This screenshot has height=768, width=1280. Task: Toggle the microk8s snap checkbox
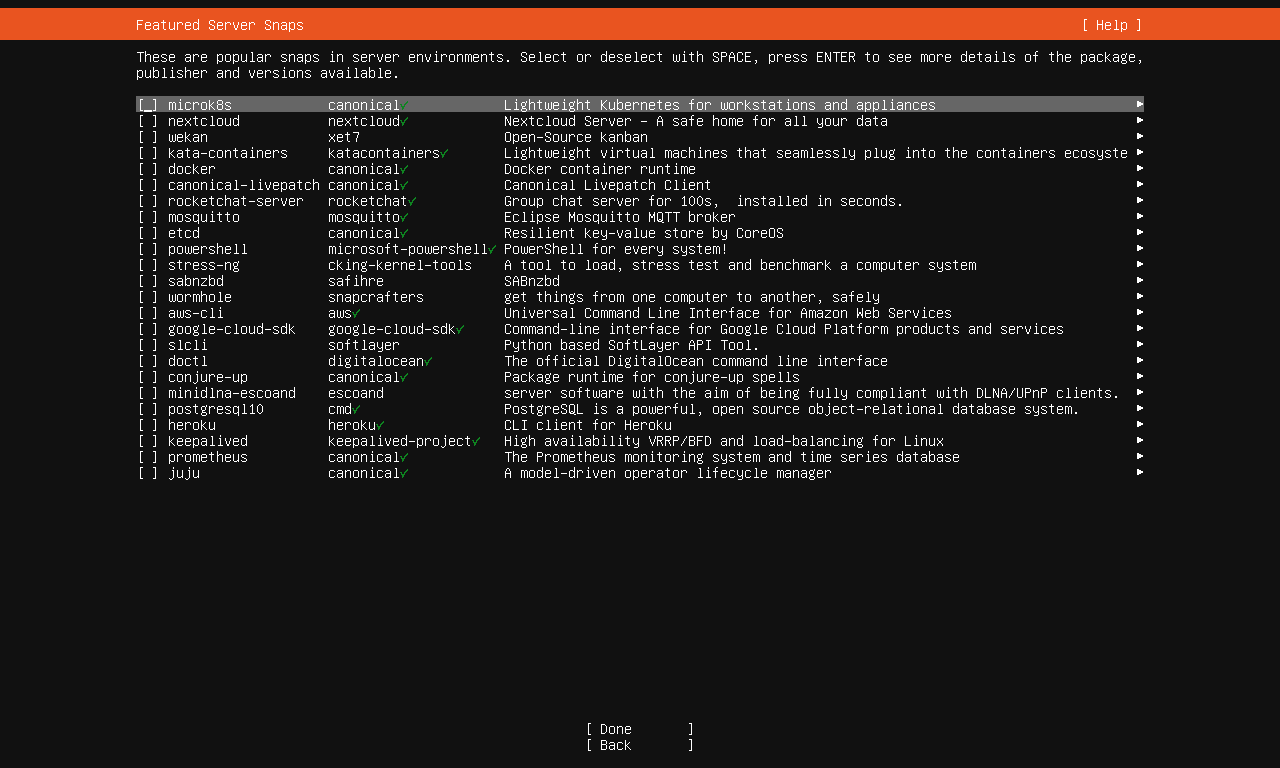click(x=148, y=105)
